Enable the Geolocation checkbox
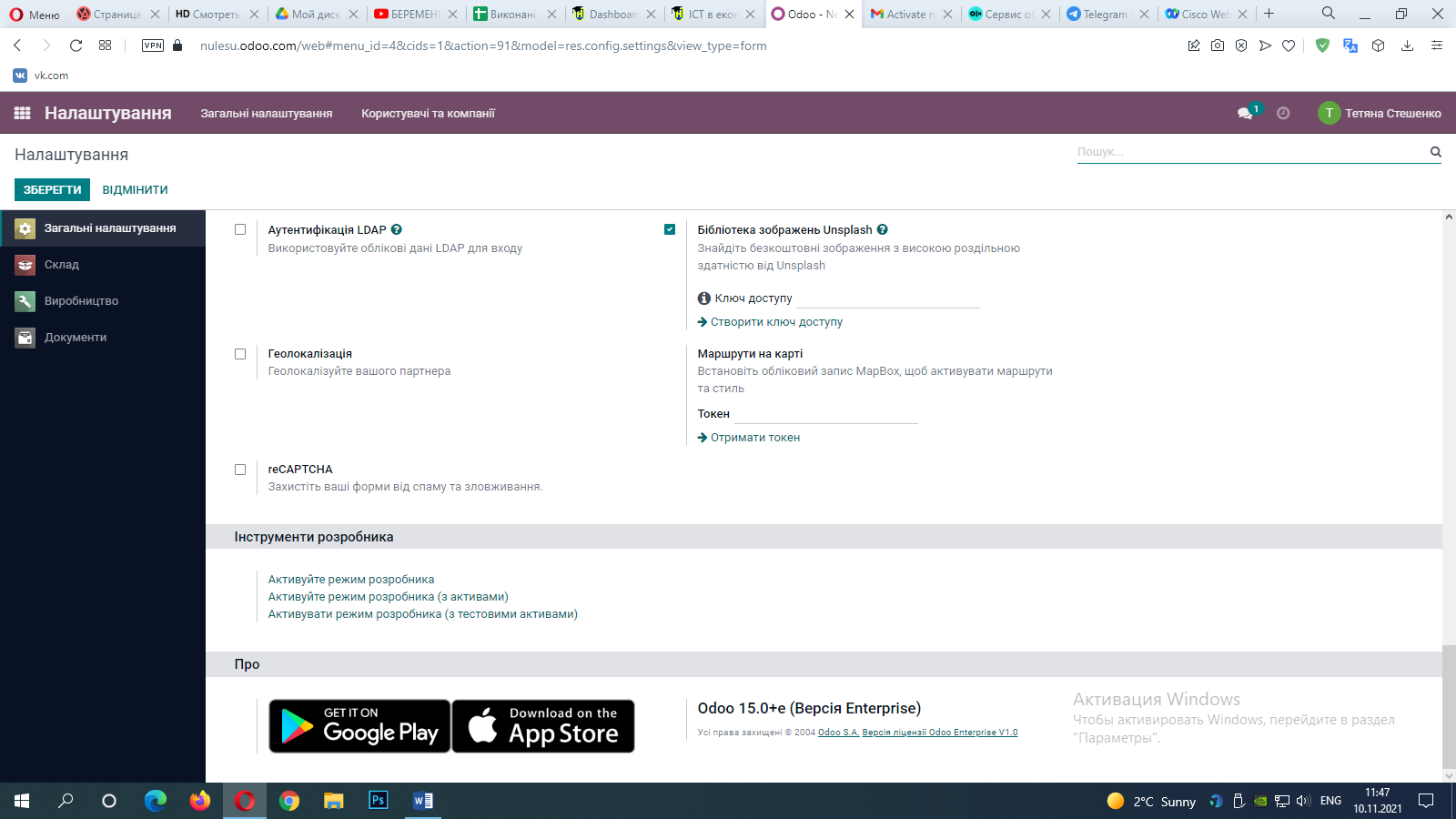Viewport: 1456px width, 819px height. click(x=240, y=354)
